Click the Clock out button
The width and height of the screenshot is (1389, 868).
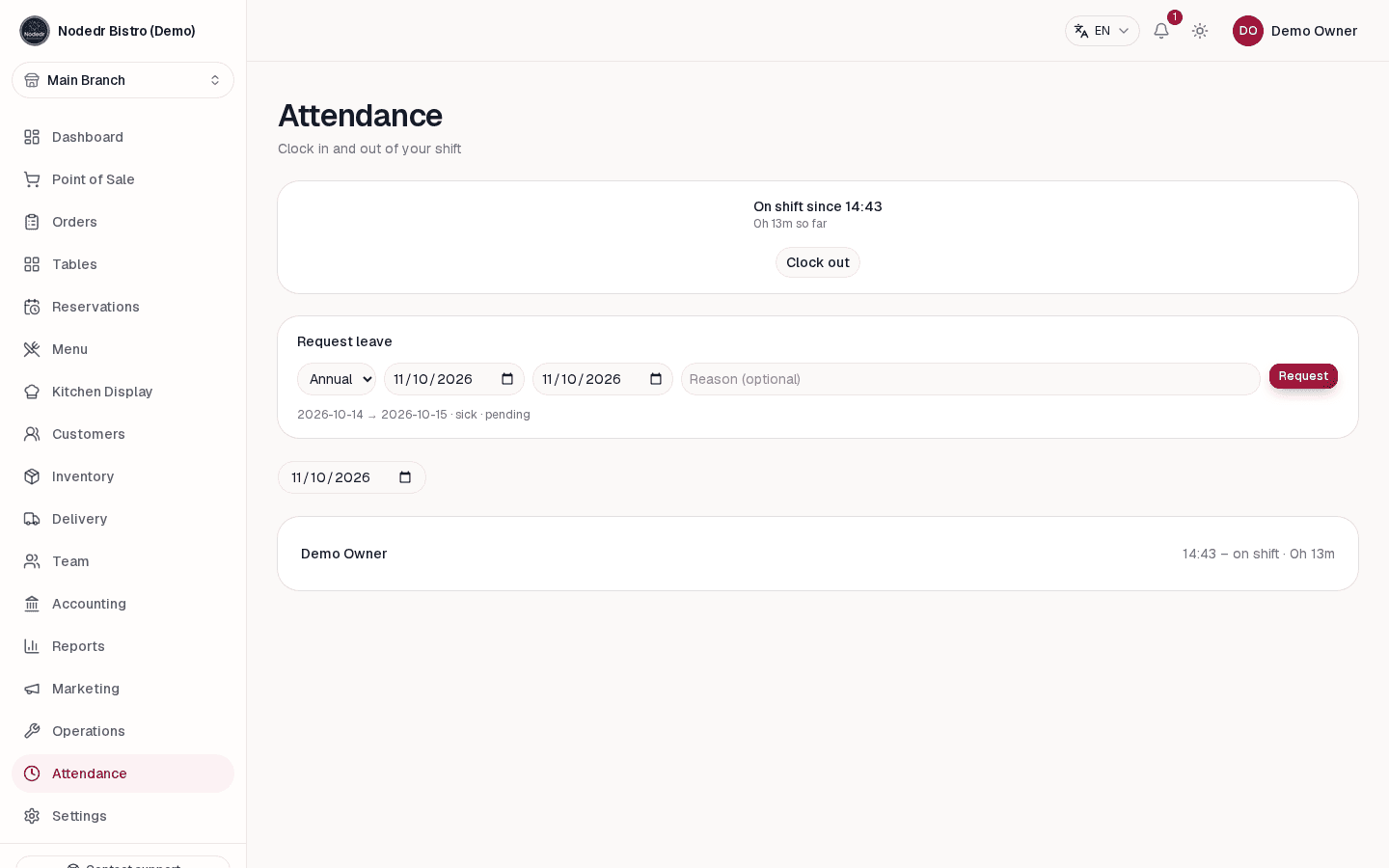(818, 262)
